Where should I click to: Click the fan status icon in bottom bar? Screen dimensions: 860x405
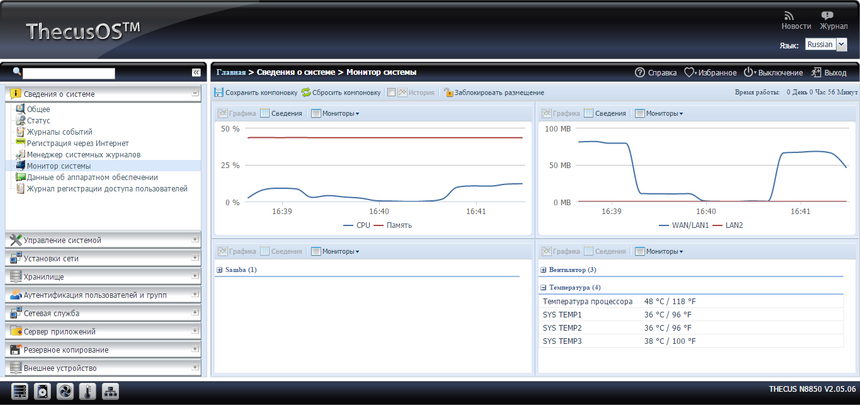[x=65, y=392]
